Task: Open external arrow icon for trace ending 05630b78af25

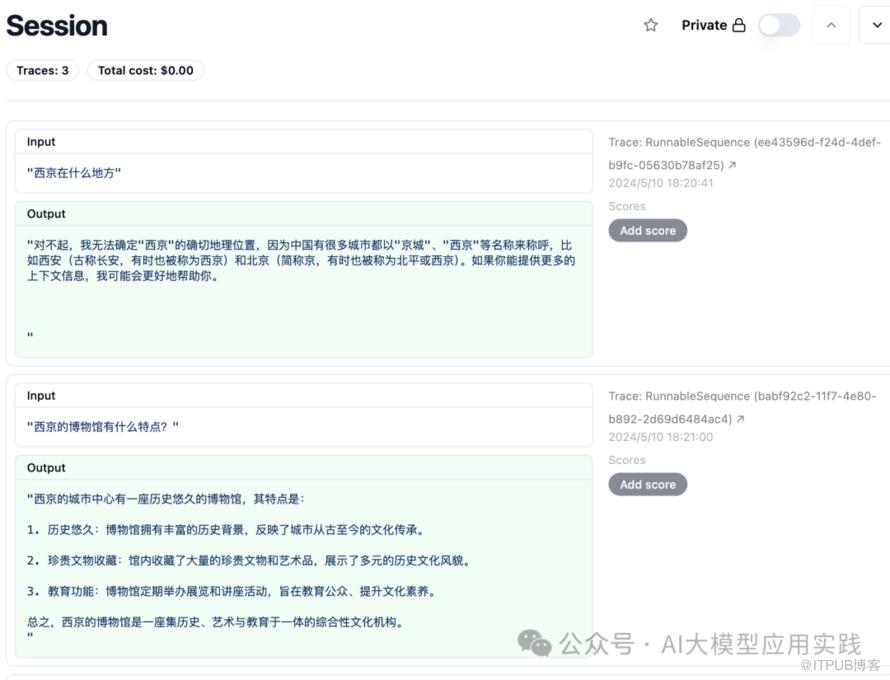Action: pyautogui.click(x=732, y=165)
